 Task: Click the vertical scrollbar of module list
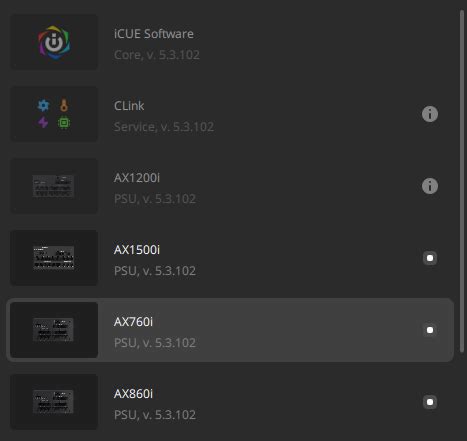(x=462, y=181)
